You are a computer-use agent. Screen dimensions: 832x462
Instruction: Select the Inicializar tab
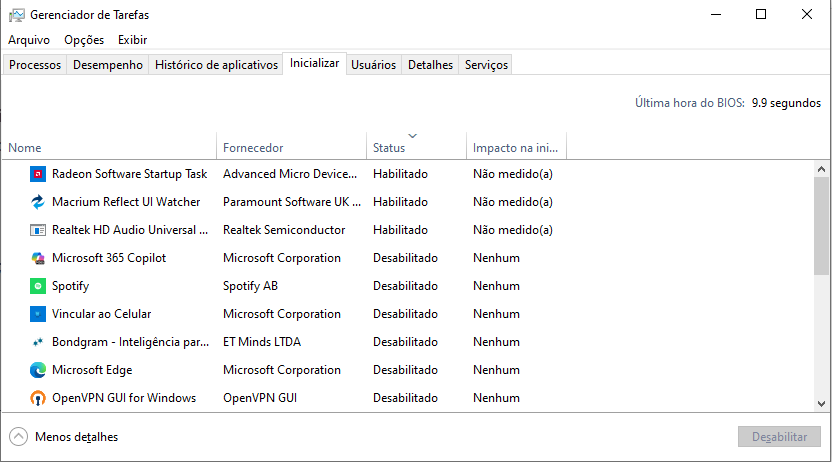coord(314,63)
